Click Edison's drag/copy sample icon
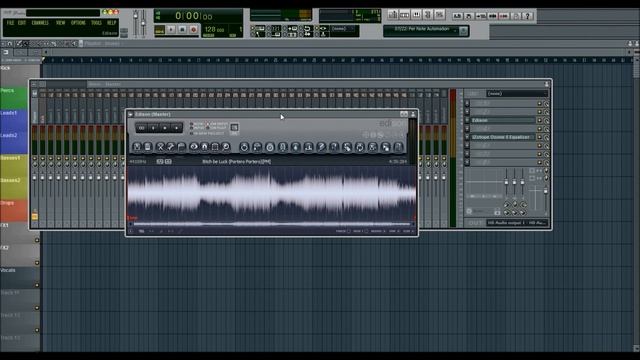Screen dimensions: 640x360 (385, 147)
